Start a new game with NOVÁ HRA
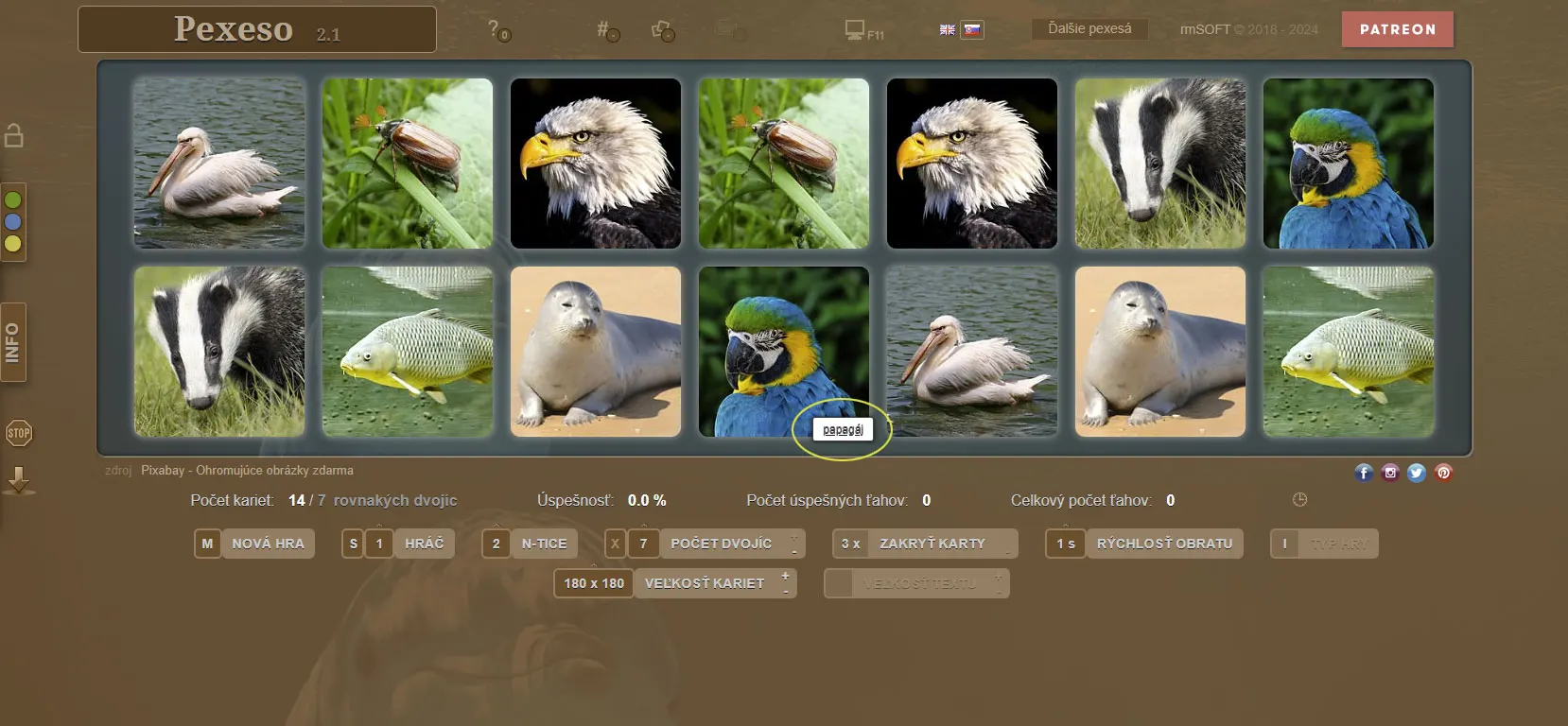 pyautogui.click(x=268, y=544)
